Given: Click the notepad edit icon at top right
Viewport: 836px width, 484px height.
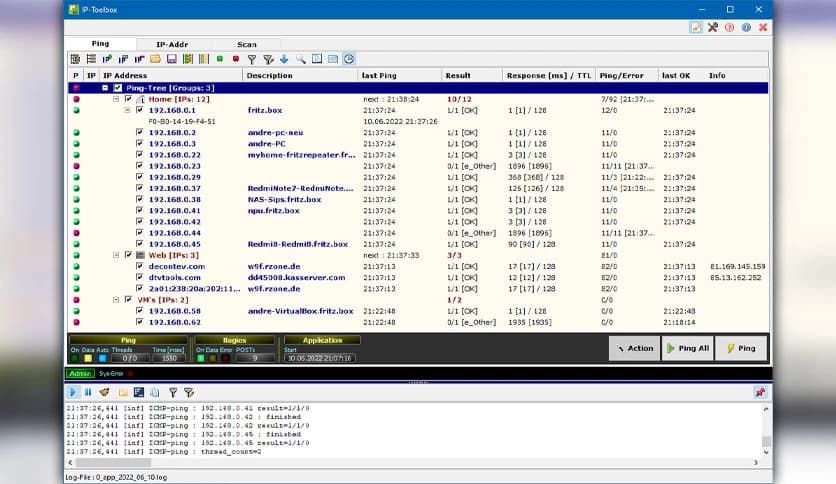Looking at the screenshot, I should [x=696, y=27].
